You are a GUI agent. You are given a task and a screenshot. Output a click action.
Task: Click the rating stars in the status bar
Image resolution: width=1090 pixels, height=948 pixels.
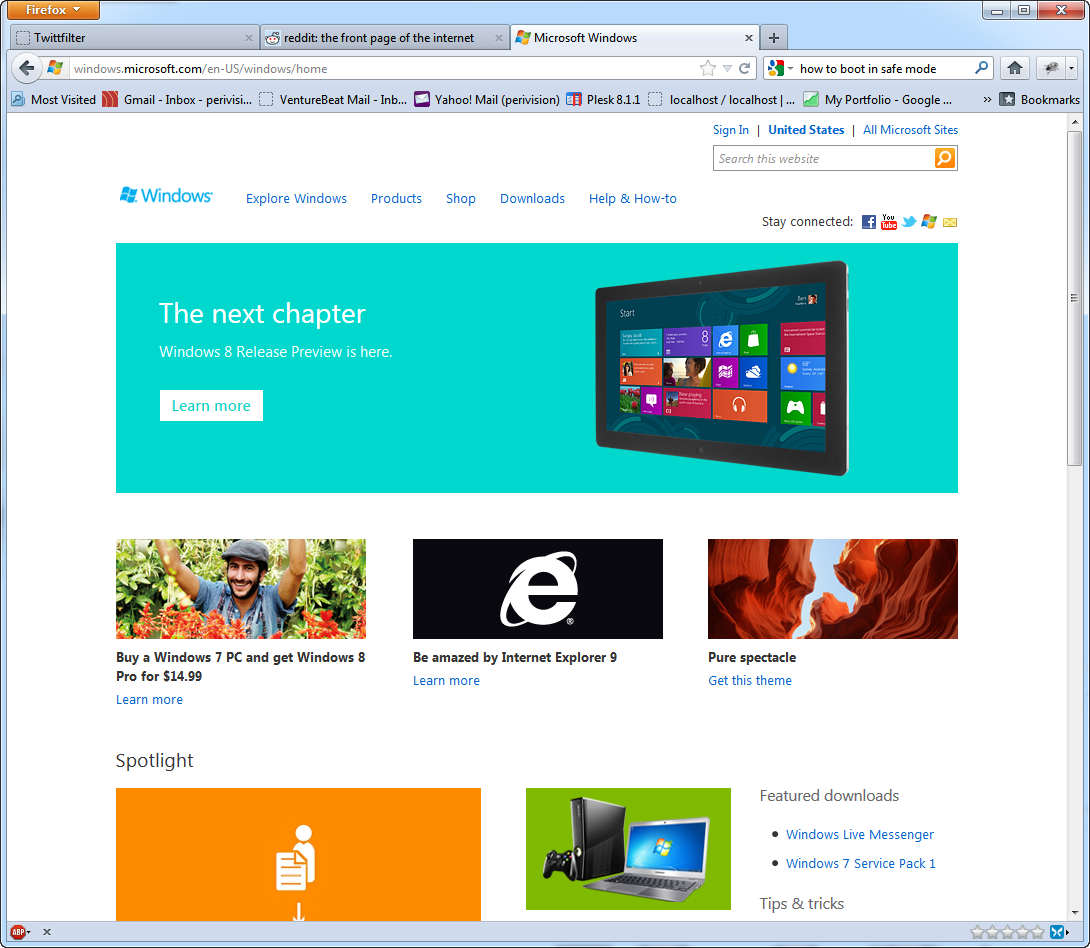pyautogui.click(x=1007, y=932)
